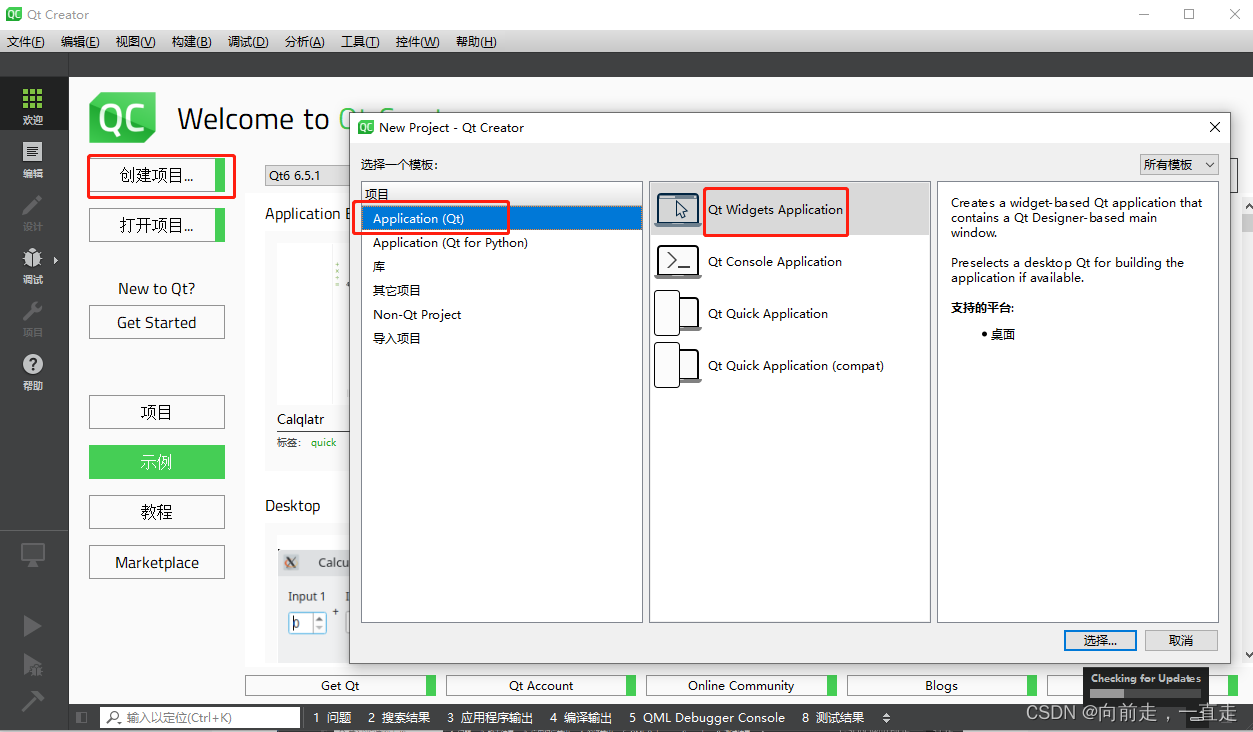Click the Checking for Updates progress bar
Image resolution: width=1253 pixels, height=732 pixels.
[x=1146, y=693]
